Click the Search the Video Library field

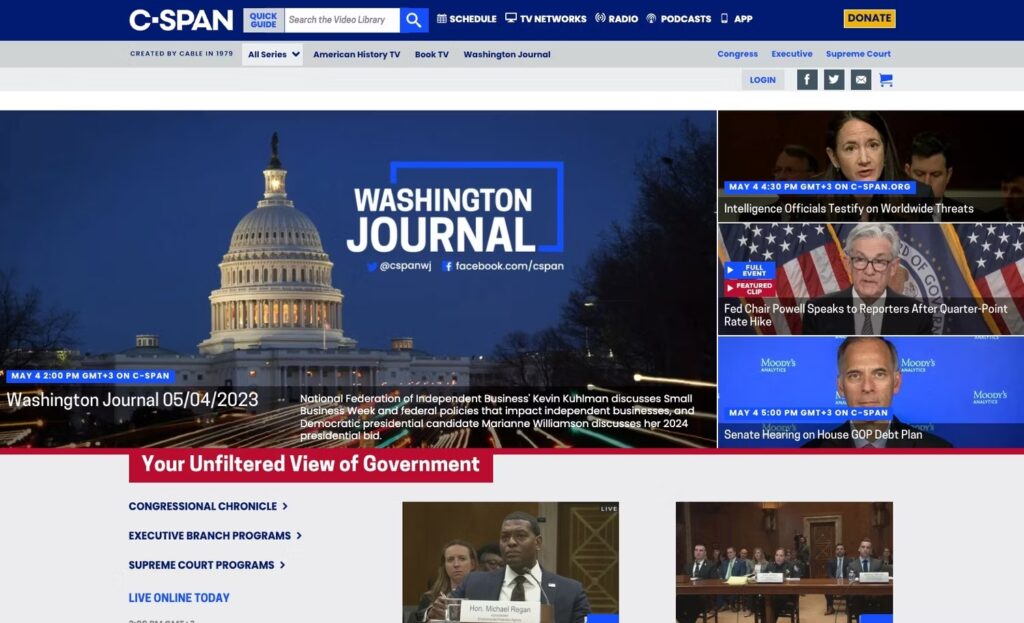342,20
